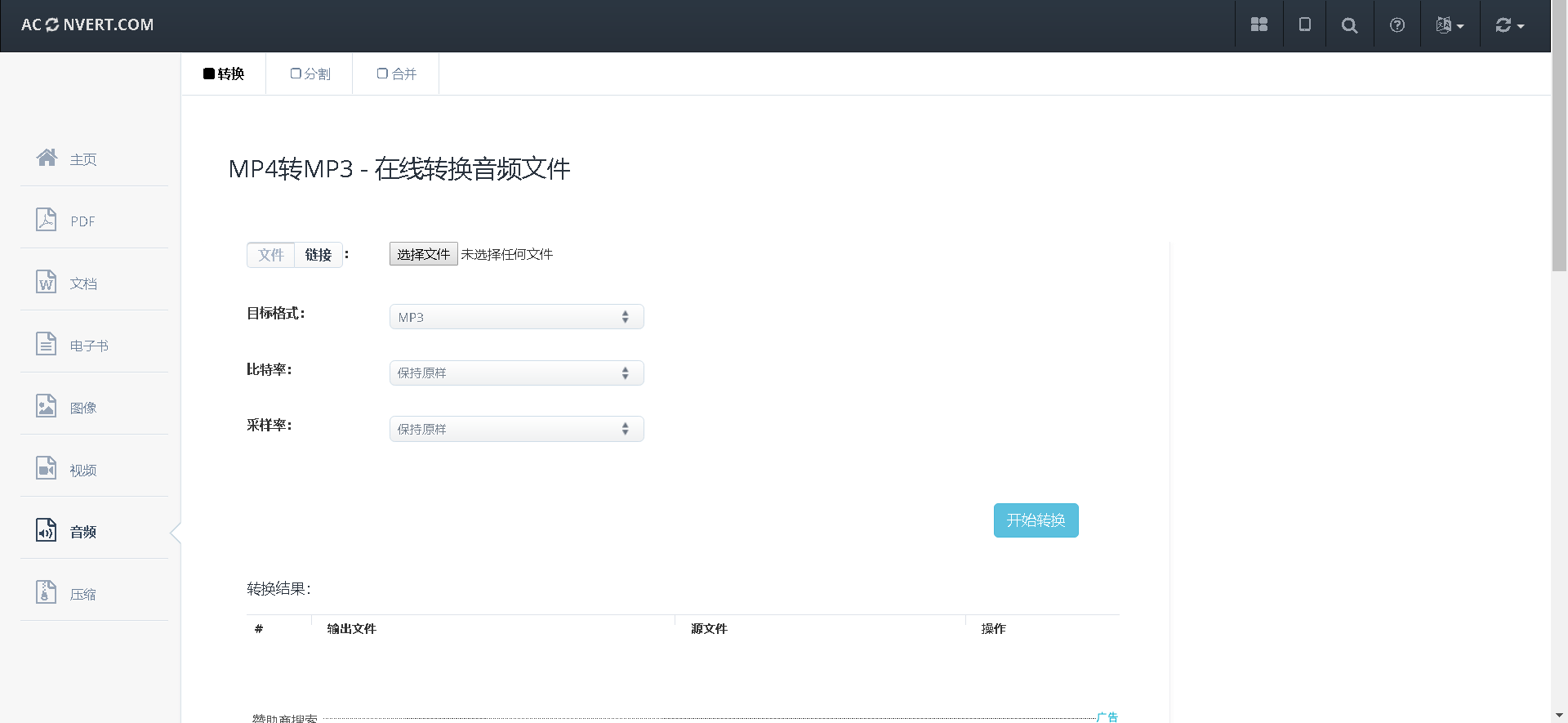Switch to the 分割 tab

[x=310, y=74]
